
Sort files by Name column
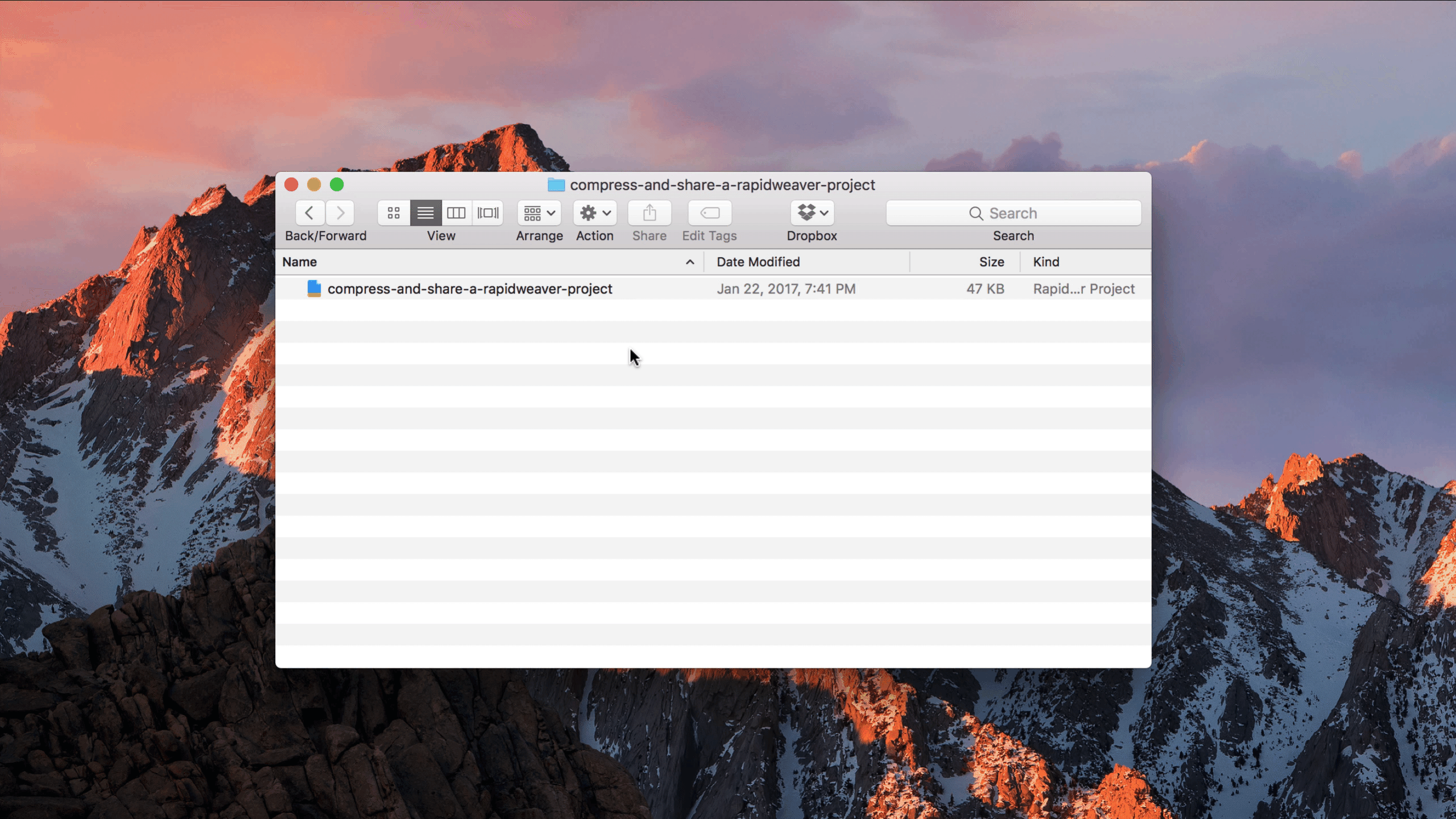300,262
